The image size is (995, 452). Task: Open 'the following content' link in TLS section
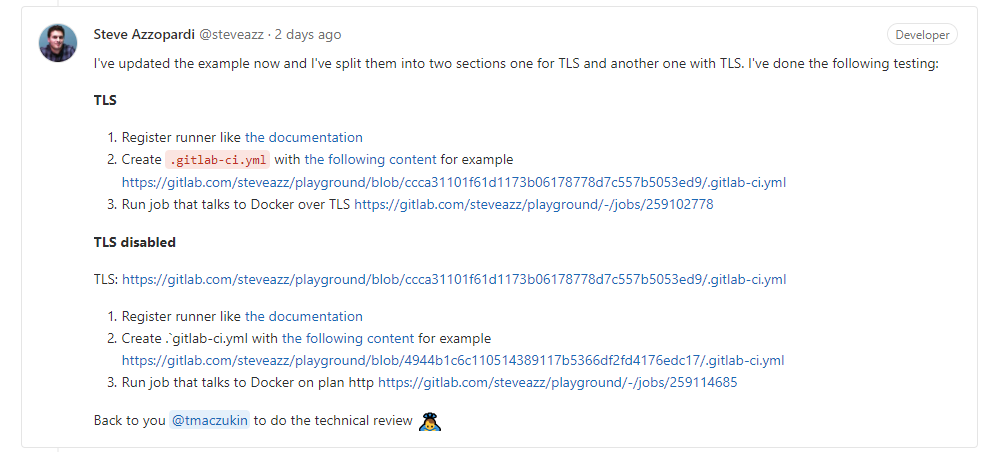370,160
